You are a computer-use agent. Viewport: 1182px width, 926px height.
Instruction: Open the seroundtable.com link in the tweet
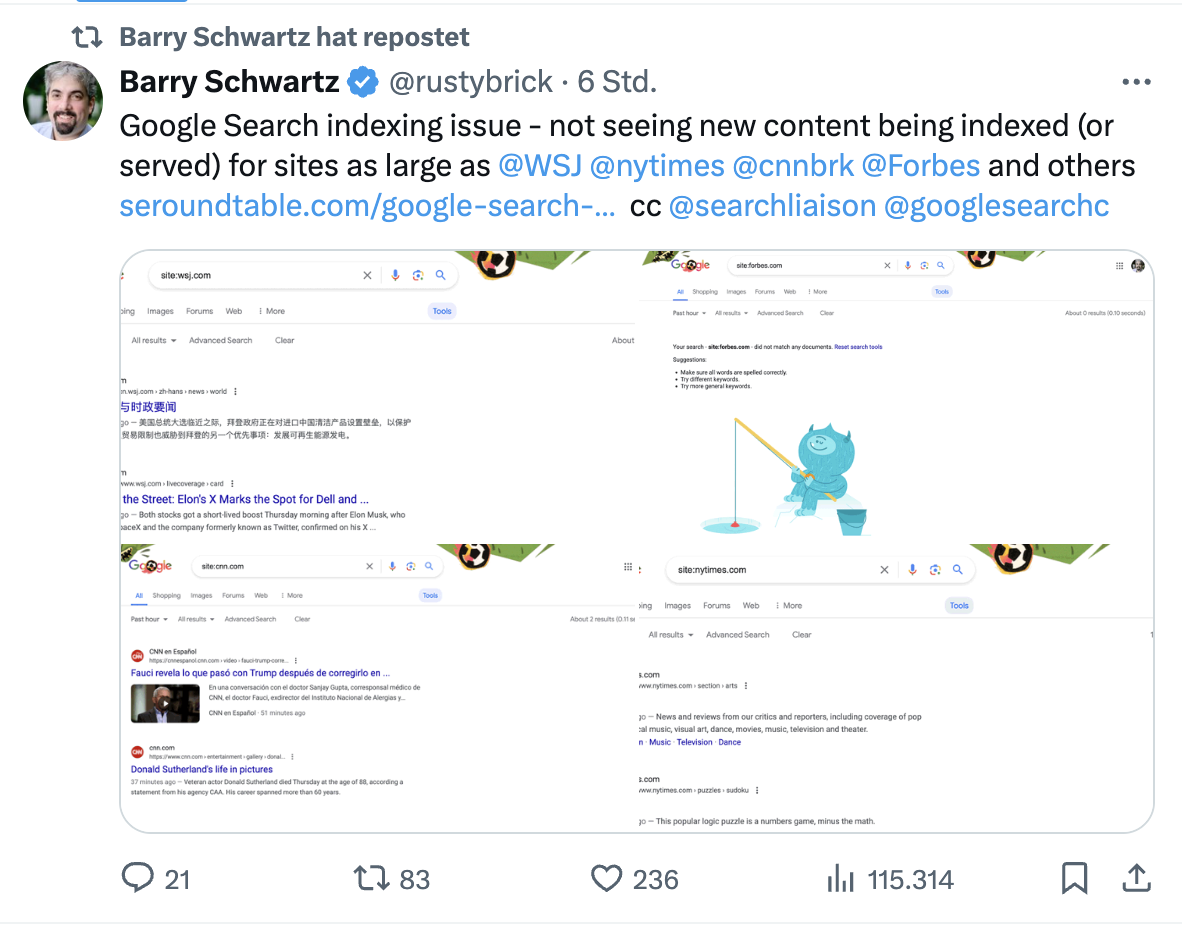(365, 205)
